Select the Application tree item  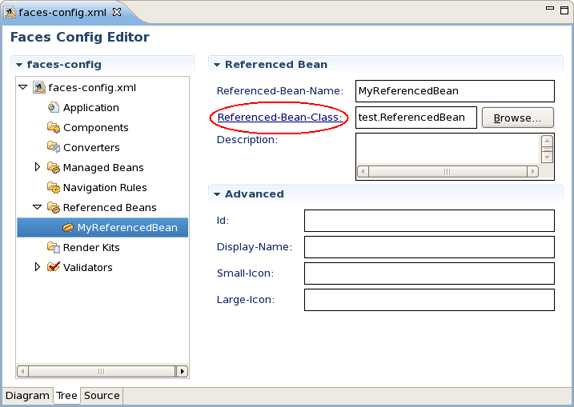(x=91, y=108)
